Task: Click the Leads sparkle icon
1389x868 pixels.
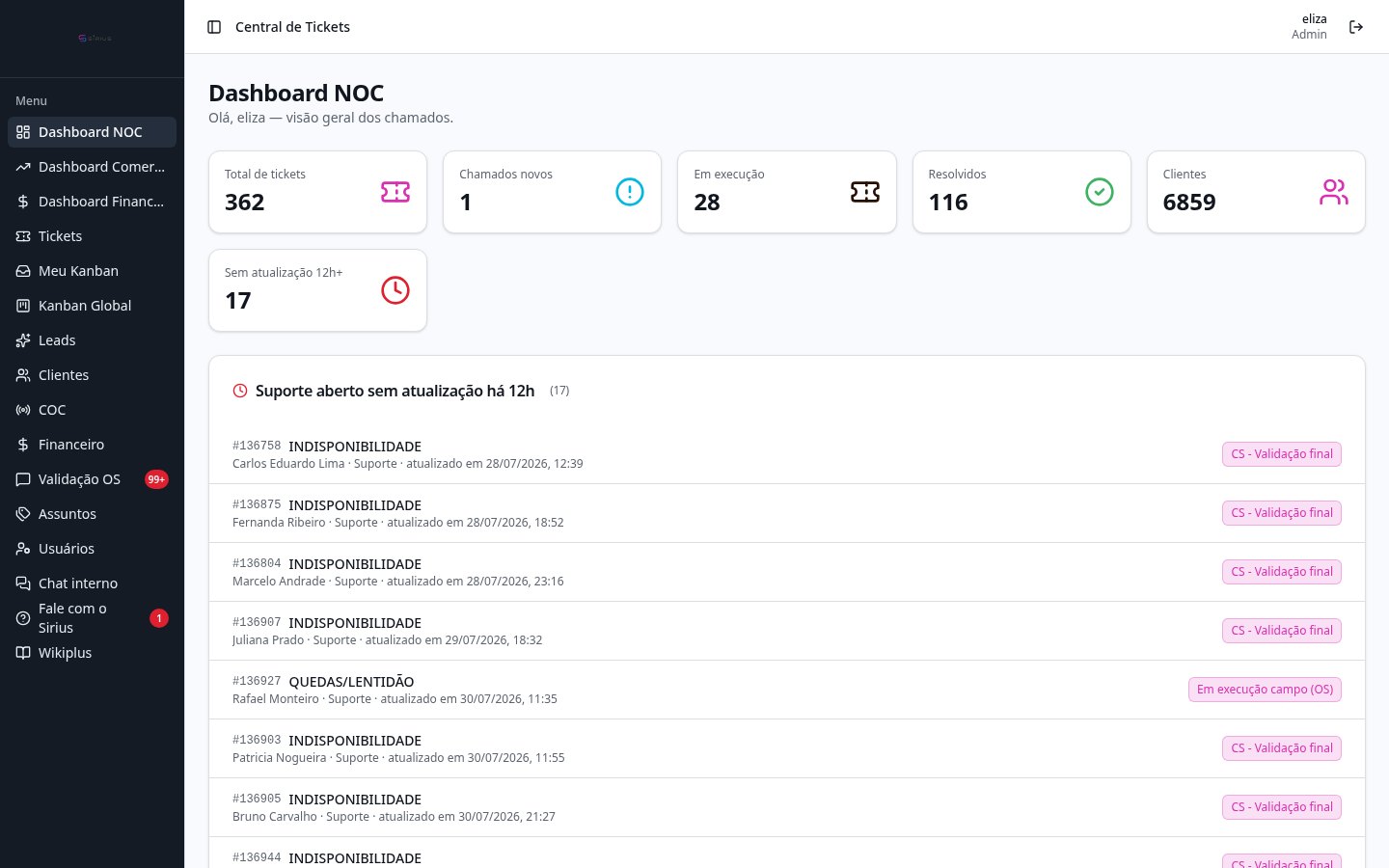Action: click(23, 340)
